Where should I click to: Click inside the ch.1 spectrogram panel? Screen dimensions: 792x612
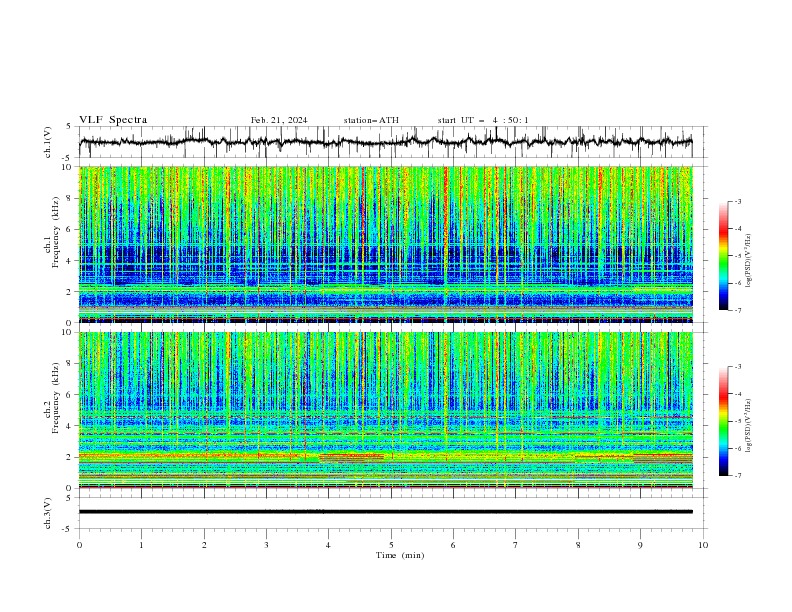(386, 244)
